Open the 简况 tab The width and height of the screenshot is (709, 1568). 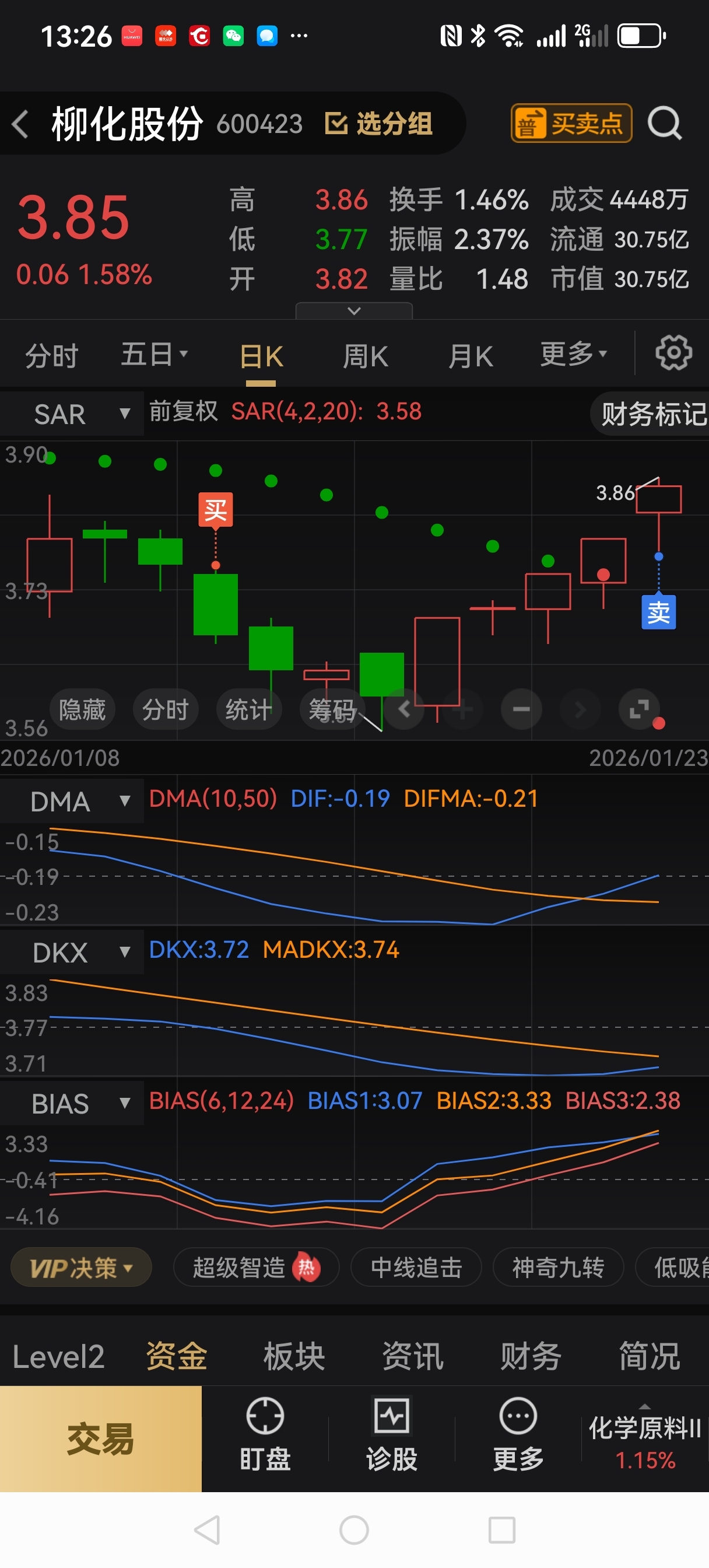pos(650,1356)
